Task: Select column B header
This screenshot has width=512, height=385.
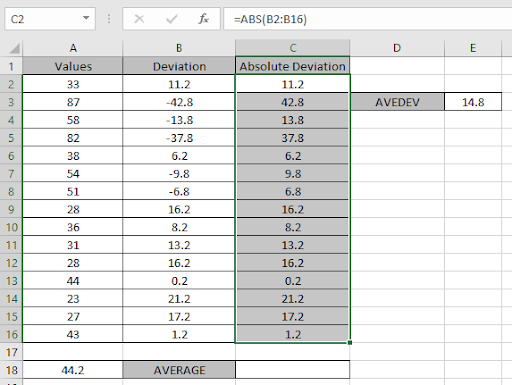Action: click(x=179, y=48)
